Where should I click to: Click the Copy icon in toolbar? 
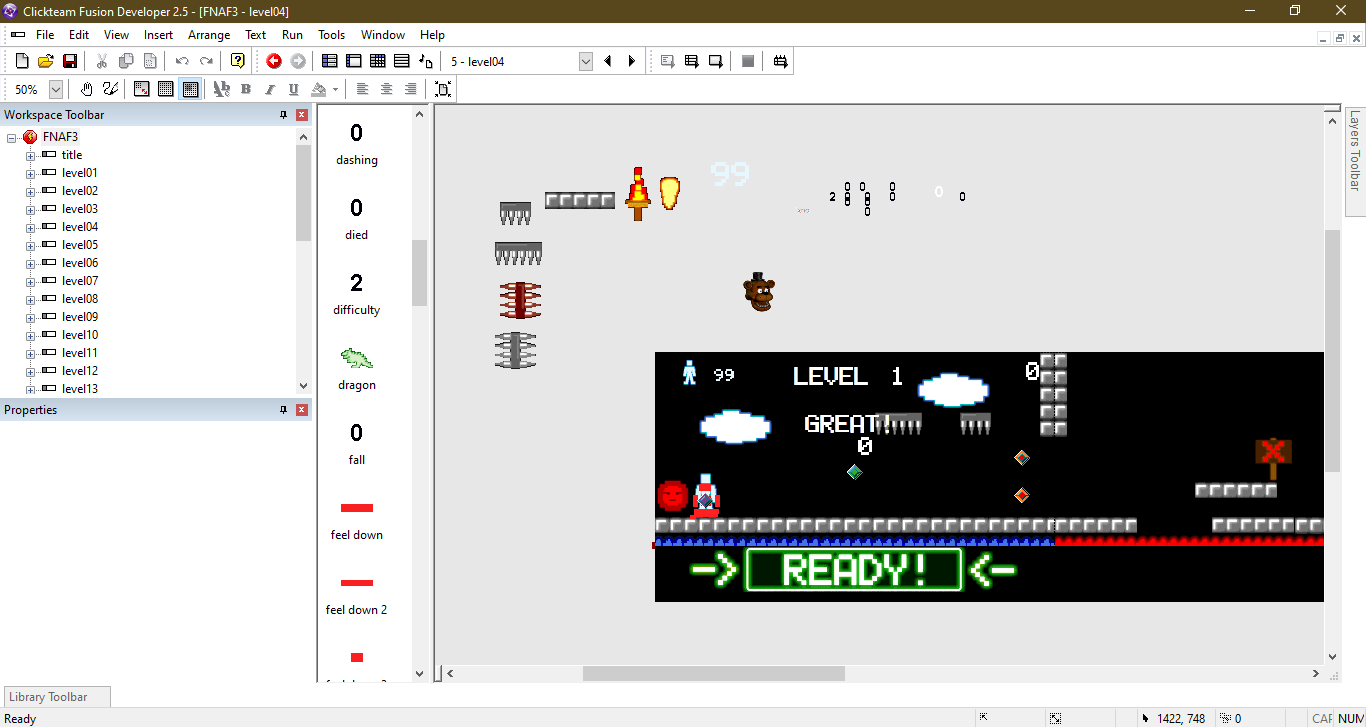point(126,61)
